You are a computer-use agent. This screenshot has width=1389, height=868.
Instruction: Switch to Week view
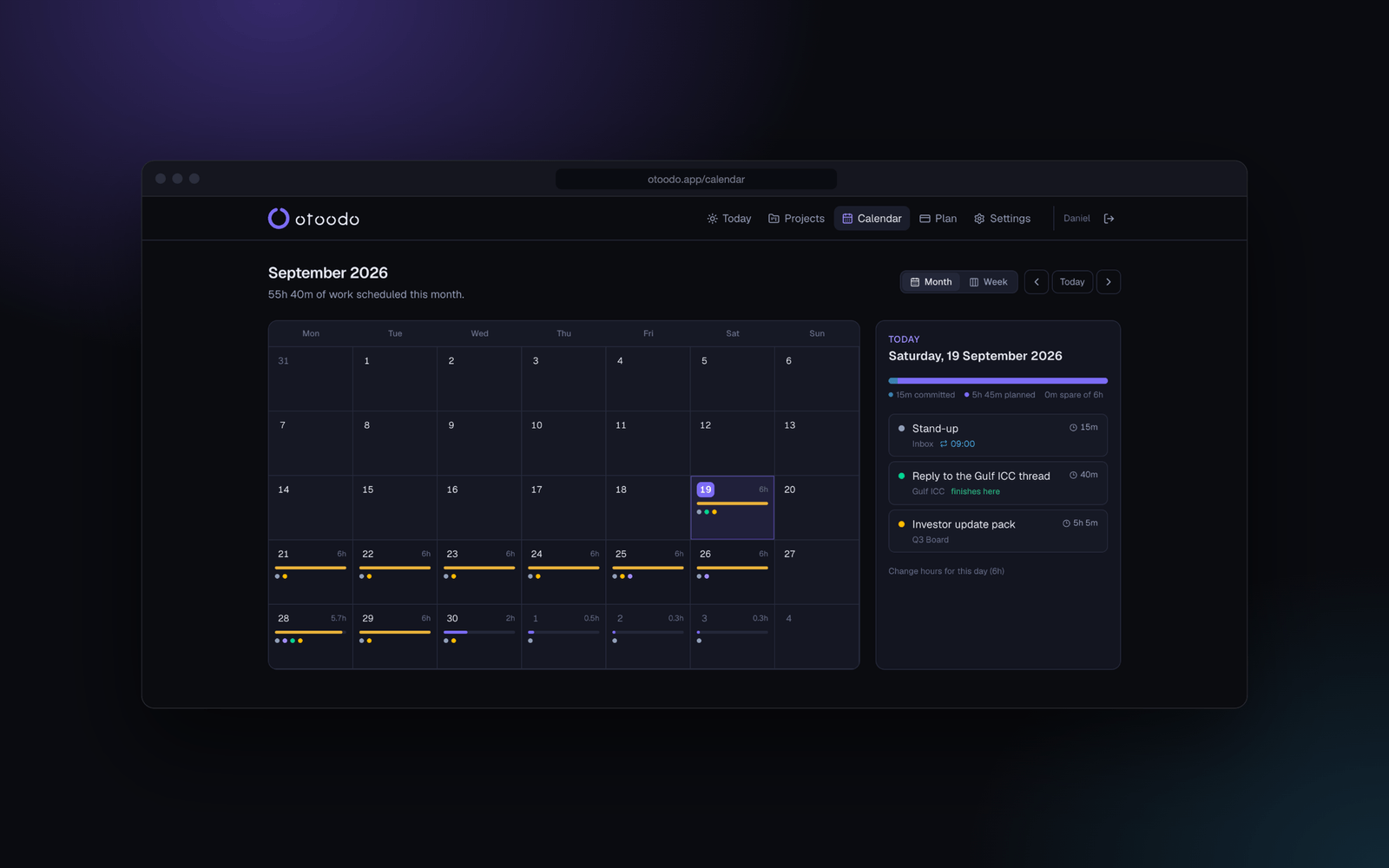(988, 282)
